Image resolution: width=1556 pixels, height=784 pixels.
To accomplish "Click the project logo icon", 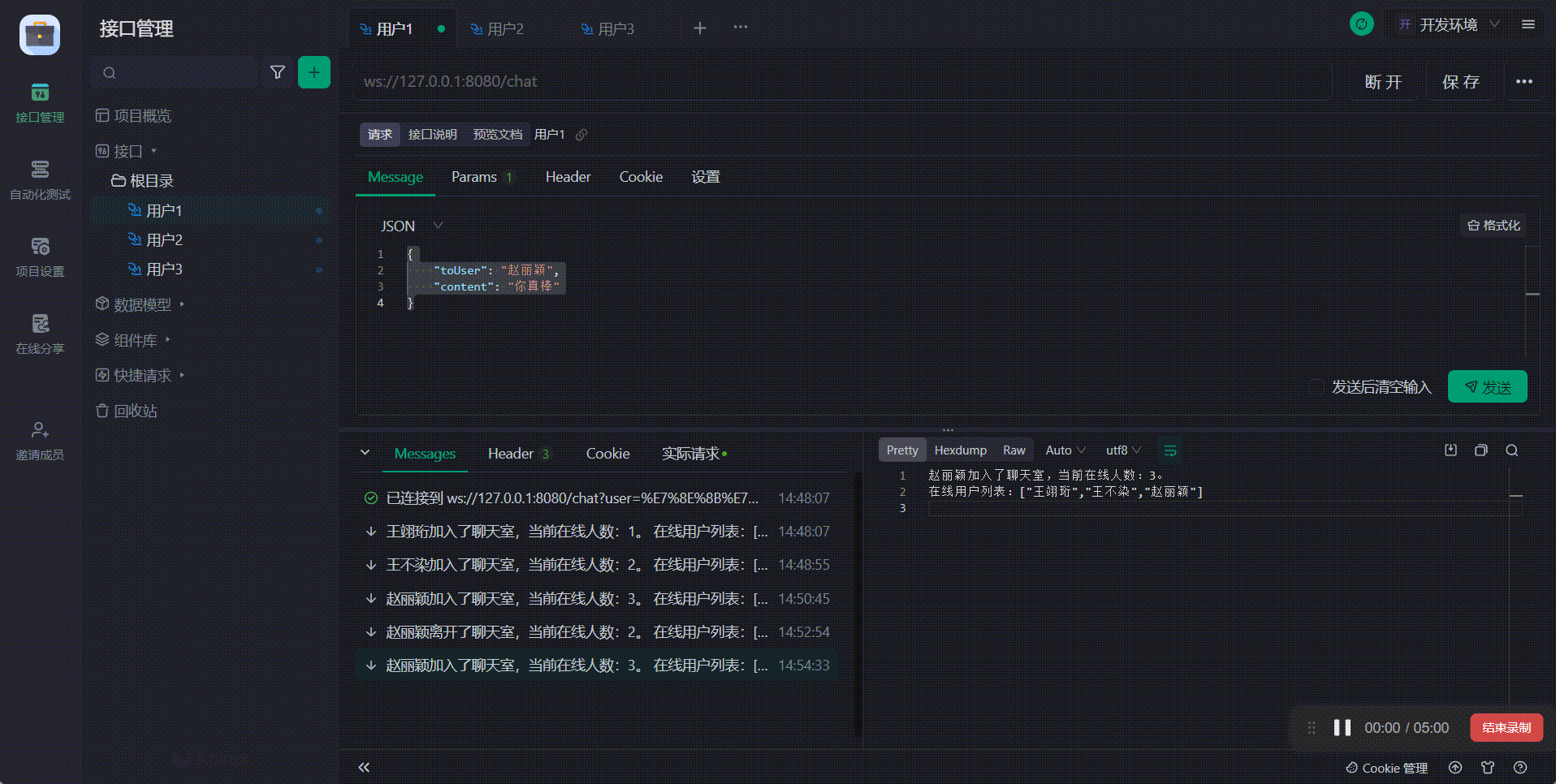I will pyautogui.click(x=40, y=35).
